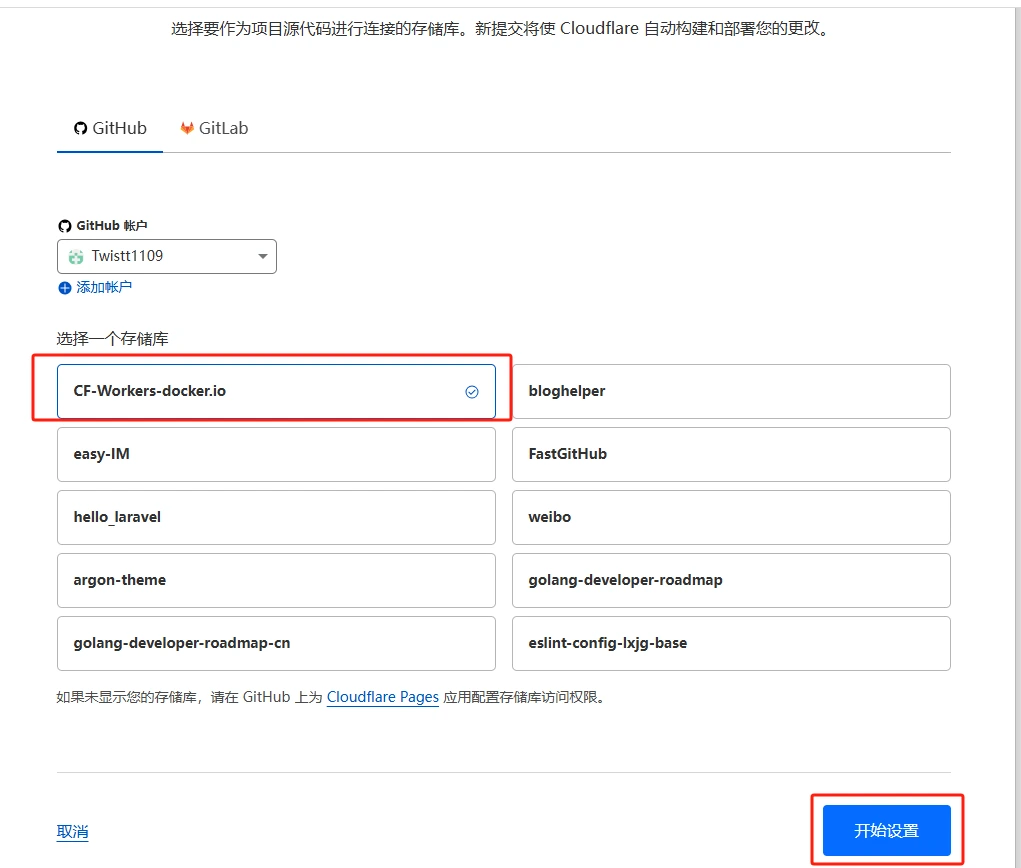Open the Cloudflare Pages link
The height and width of the screenshot is (868, 1021).
tap(383, 697)
